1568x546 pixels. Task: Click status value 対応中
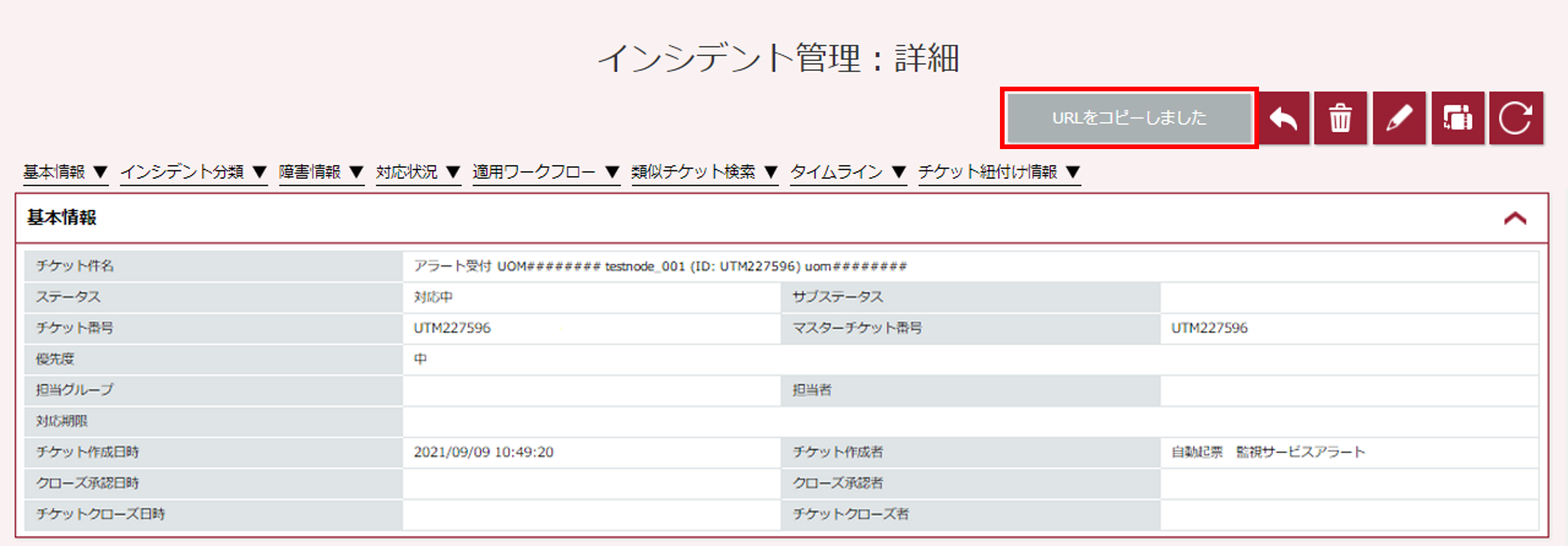pos(433,297)
